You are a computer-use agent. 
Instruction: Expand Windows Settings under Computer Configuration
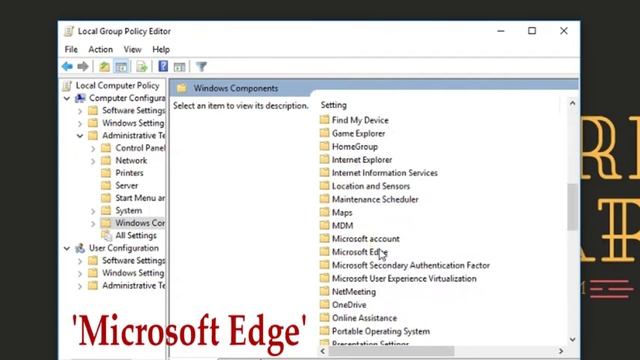(80, 123)
